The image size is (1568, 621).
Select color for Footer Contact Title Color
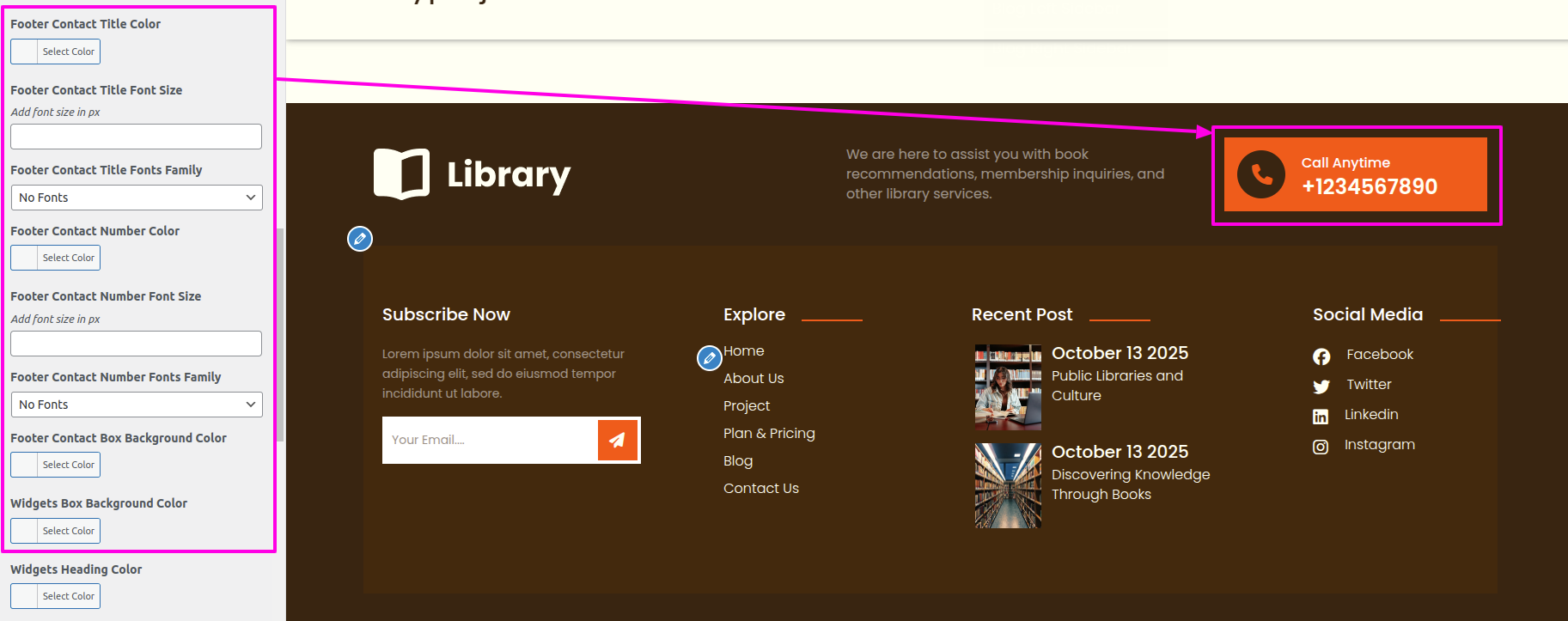(x=56, y=52)
